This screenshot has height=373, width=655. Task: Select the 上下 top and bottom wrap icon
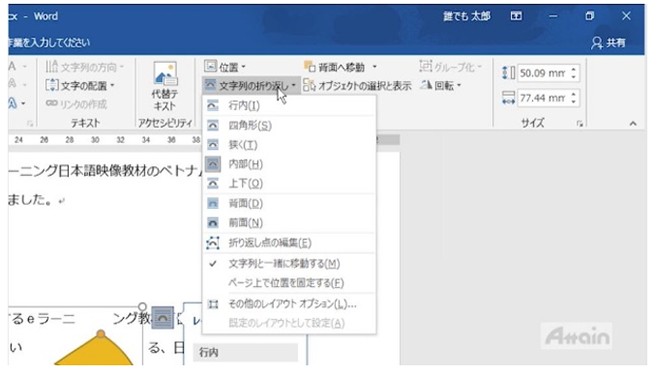click(x=213, y=183)
